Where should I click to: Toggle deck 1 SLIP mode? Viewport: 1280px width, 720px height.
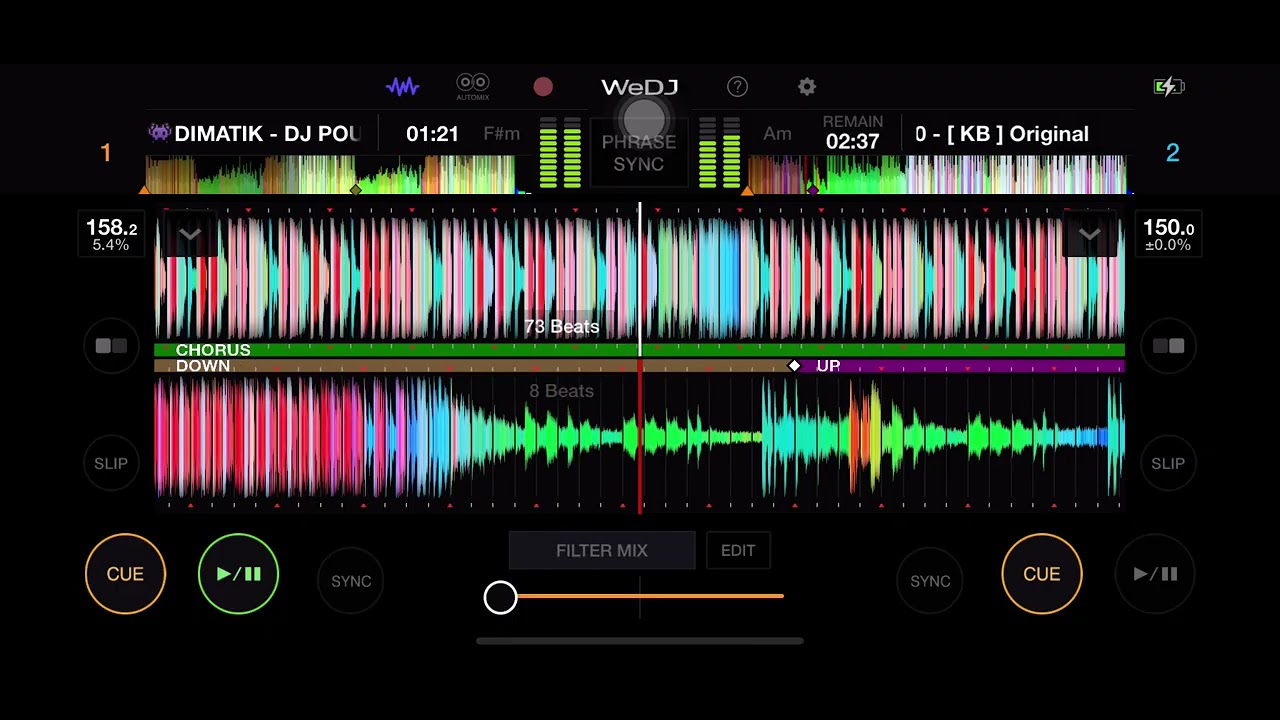tap(111, 464)
